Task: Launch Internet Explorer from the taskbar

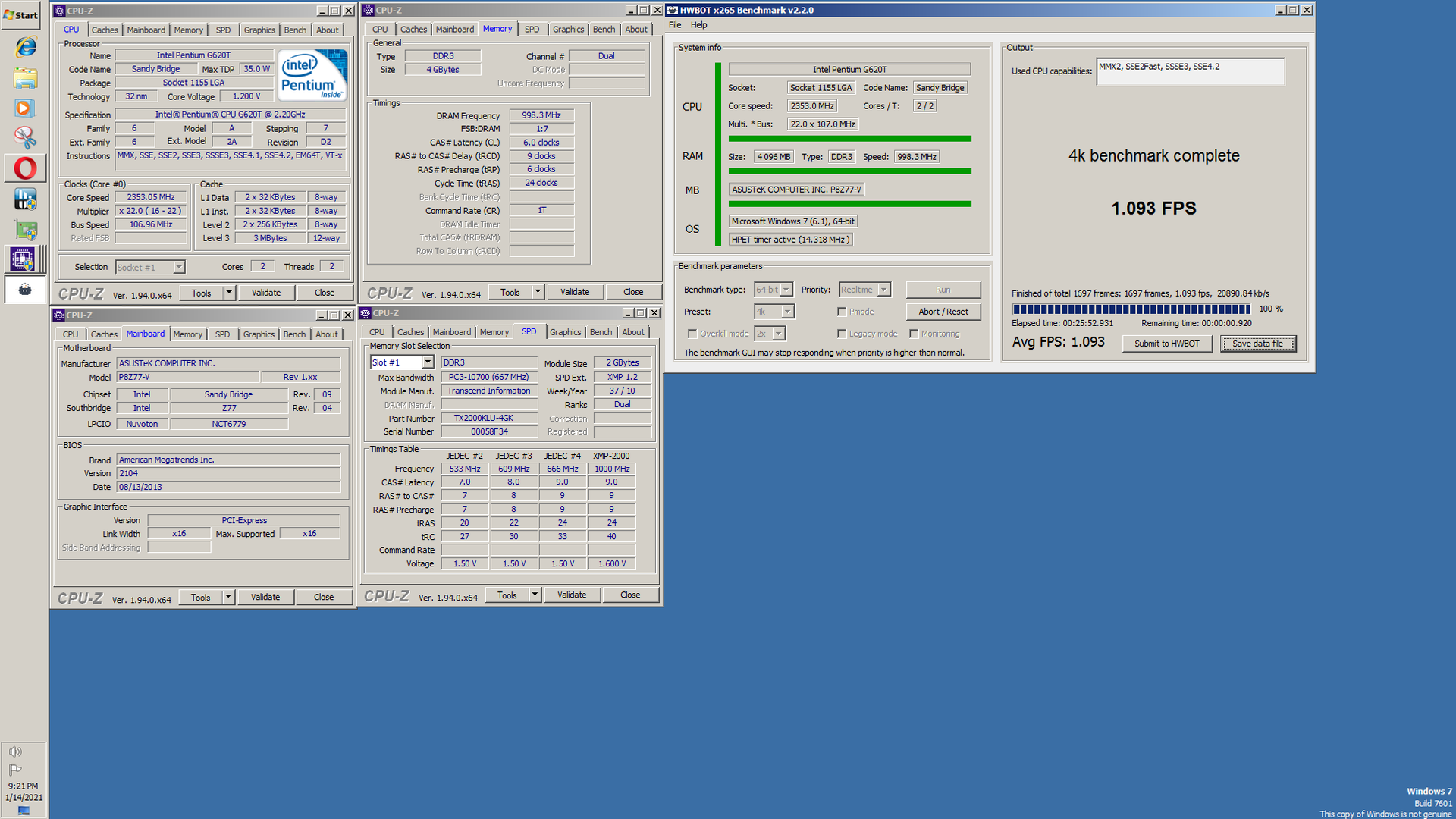Action: pyautogui.click(x=25, y=46)
